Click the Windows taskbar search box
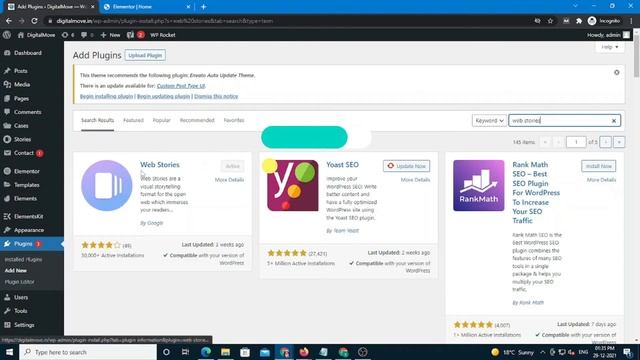Screen dimensions: 640x360 [x=88, y=352]
